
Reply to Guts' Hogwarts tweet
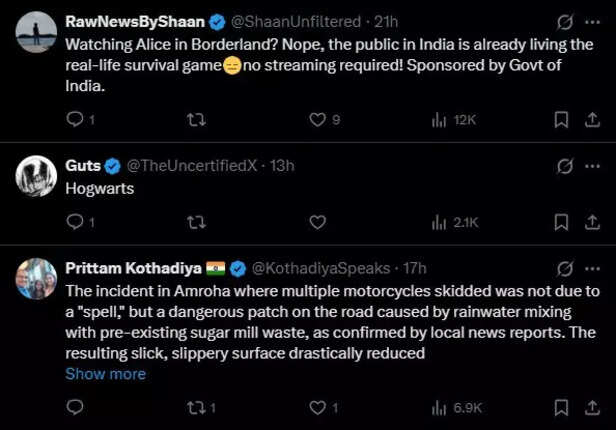click(x=75, y=222)
